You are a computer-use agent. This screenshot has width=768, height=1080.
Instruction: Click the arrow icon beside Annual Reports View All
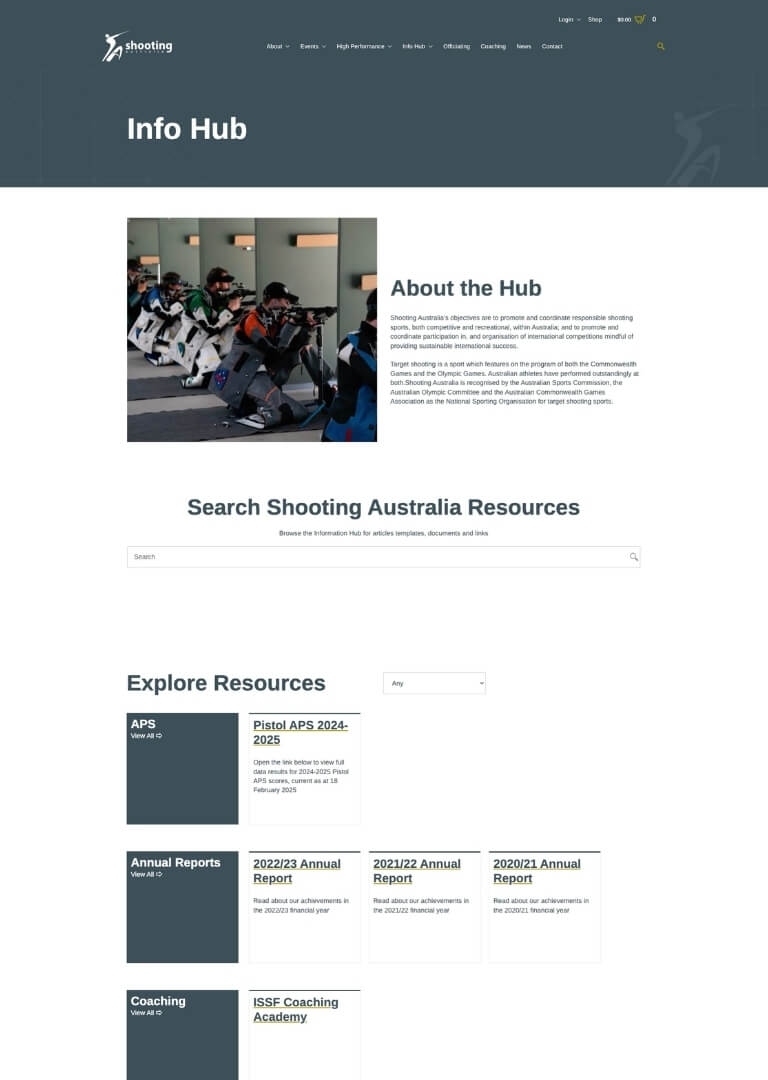pos(159,874)
